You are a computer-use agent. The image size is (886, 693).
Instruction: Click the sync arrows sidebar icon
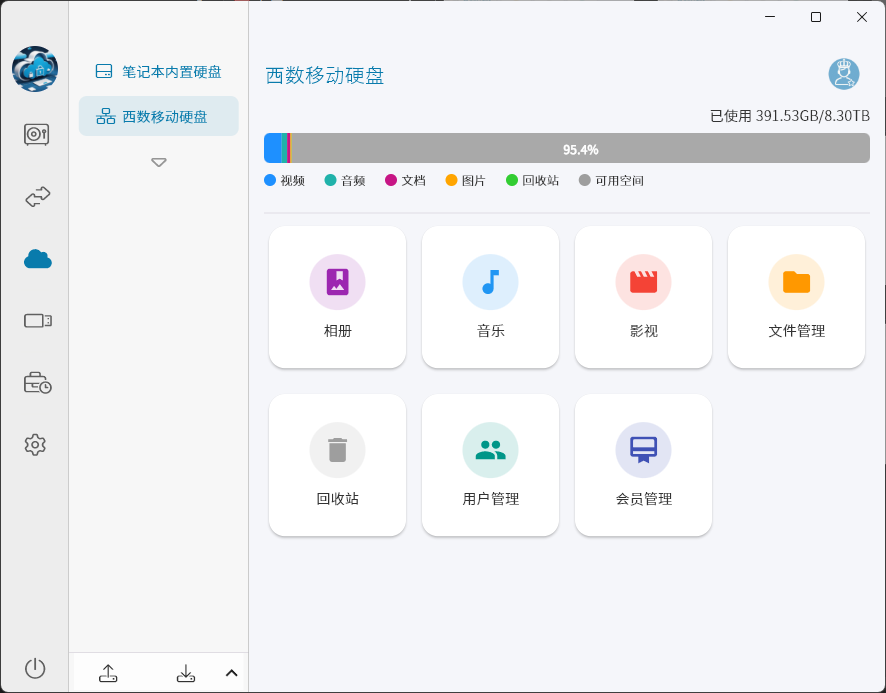37,197
